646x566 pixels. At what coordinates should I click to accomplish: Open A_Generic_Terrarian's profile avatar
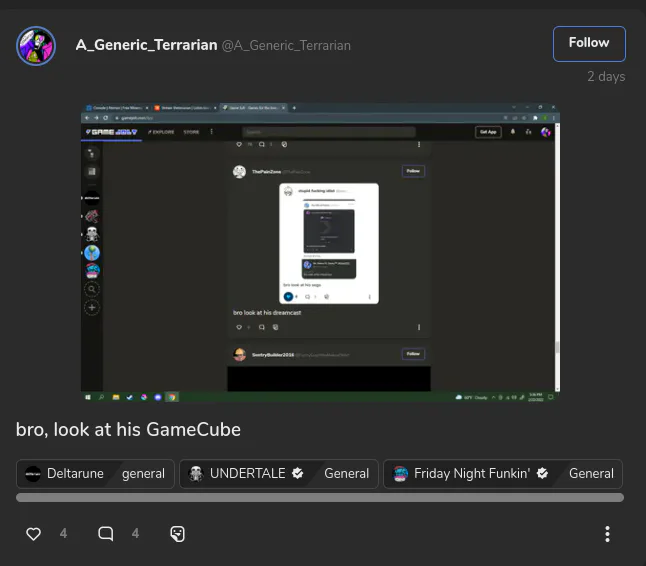[x=36, y=46]
